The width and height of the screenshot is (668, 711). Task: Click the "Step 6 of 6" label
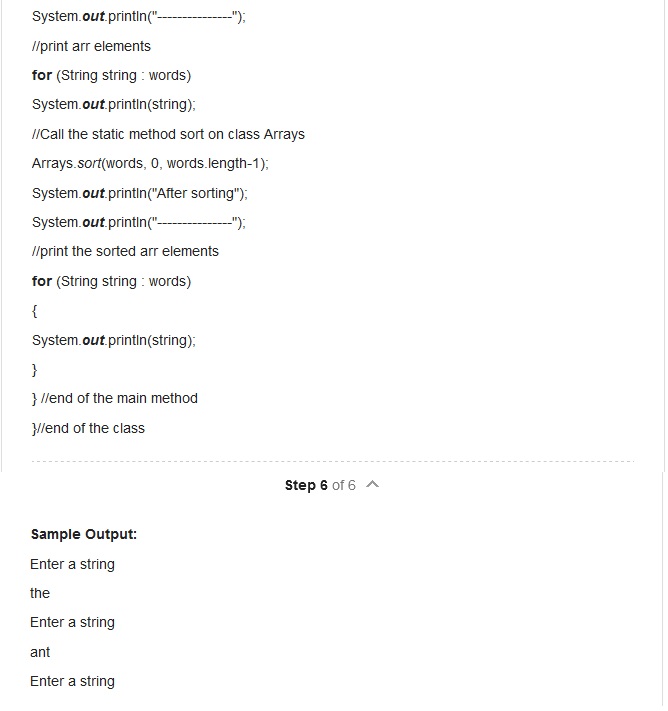pos(320,485)
